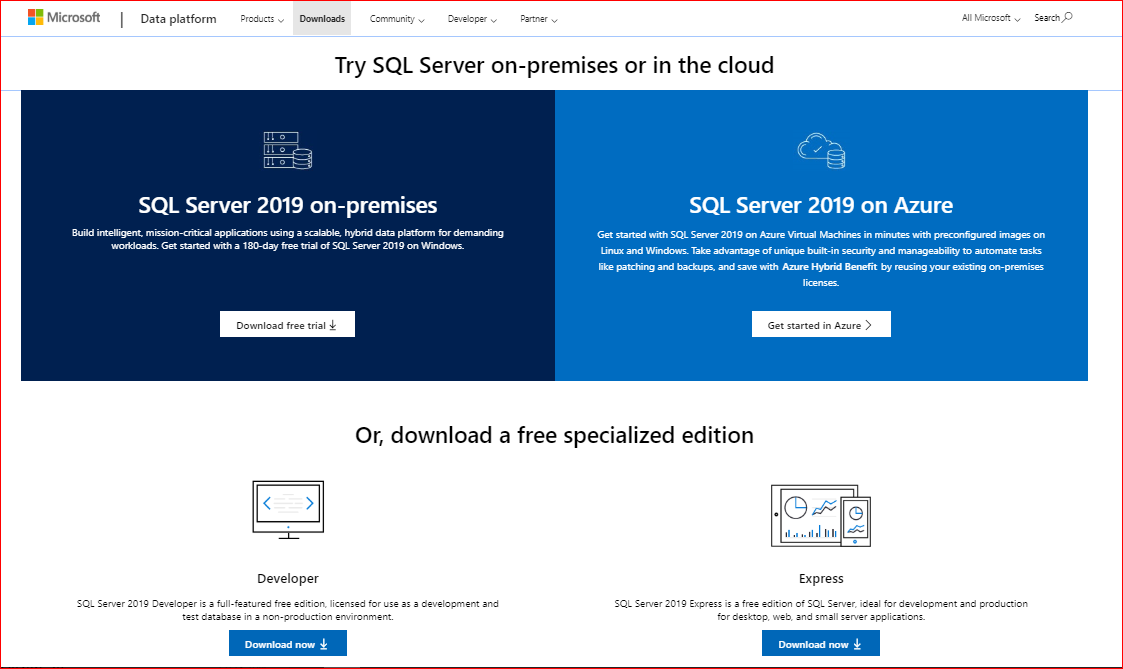
Task: Click the SQL Server 2019 Express description text
Action: point(821,610)
